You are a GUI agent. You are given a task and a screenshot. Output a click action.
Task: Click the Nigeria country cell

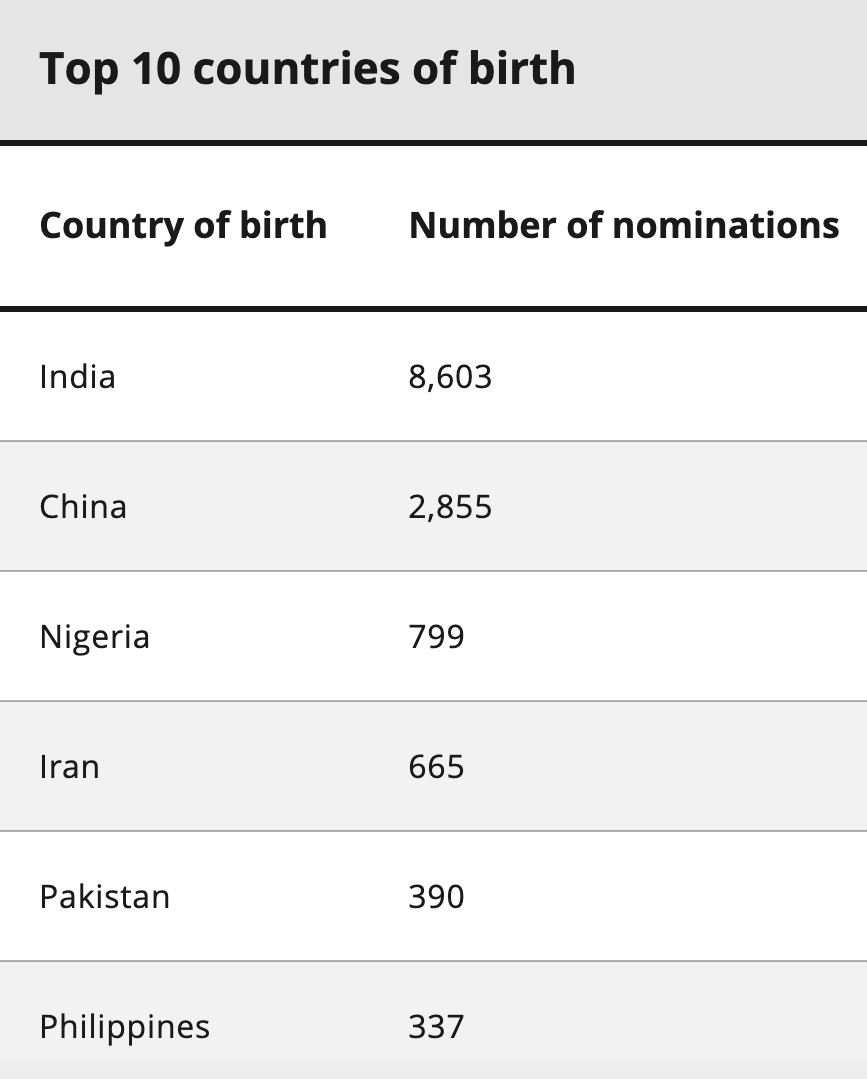[94, 637]
